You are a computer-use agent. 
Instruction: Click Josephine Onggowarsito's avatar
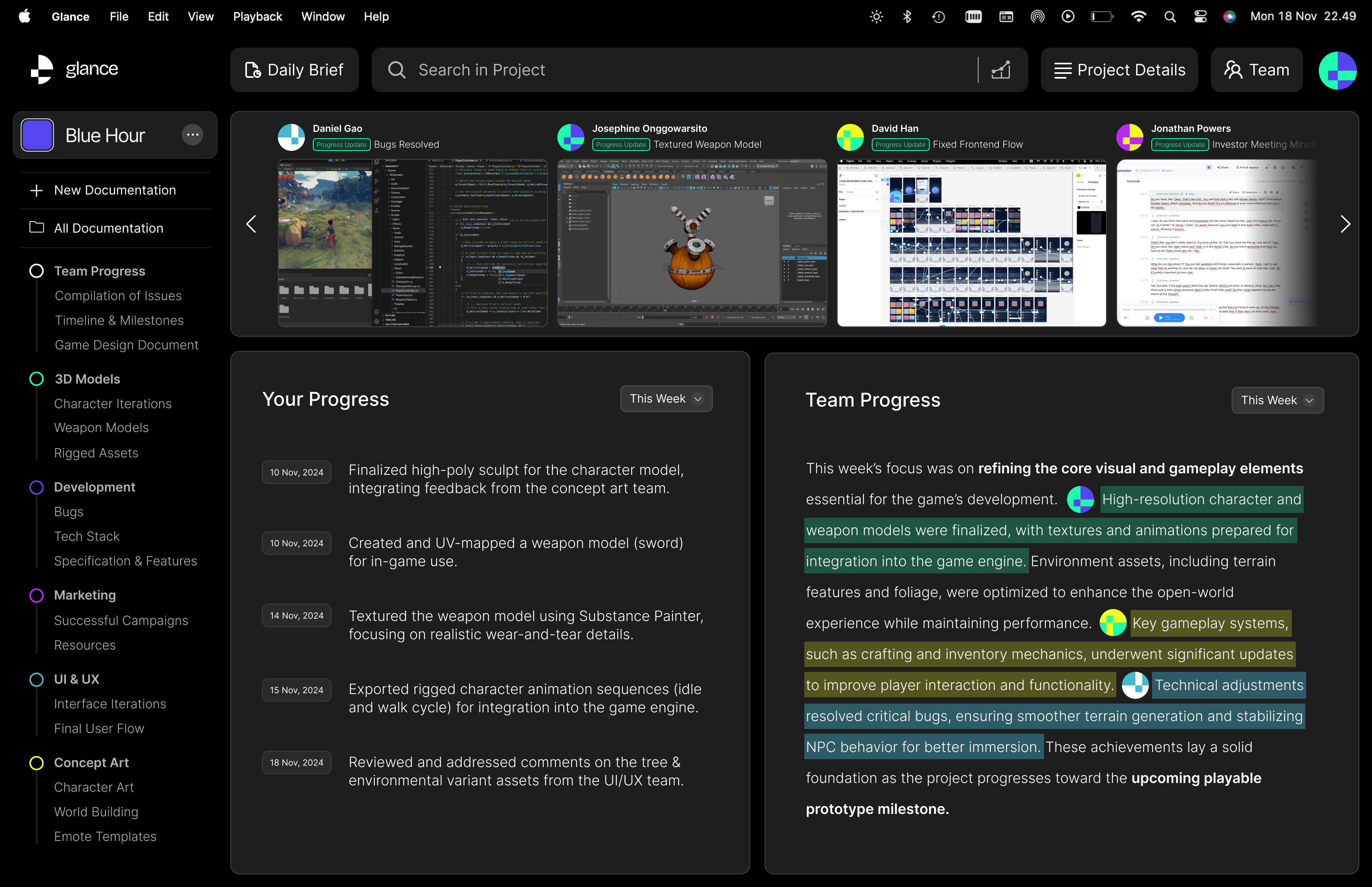tap(571, 137)
